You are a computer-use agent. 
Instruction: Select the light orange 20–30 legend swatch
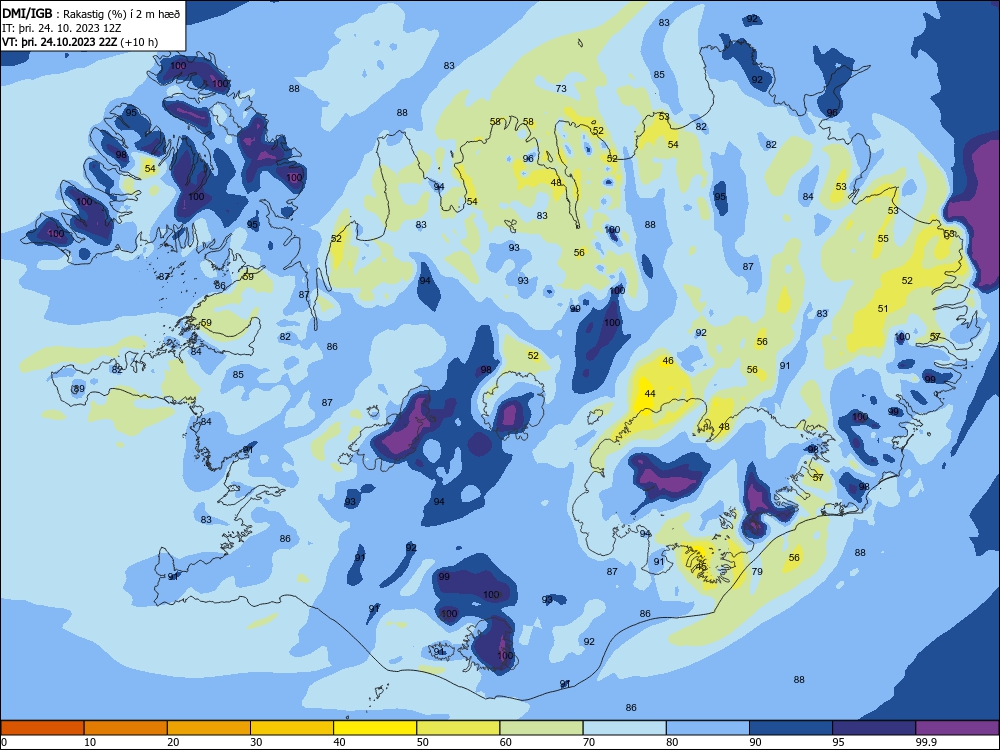tap(209, 728)
